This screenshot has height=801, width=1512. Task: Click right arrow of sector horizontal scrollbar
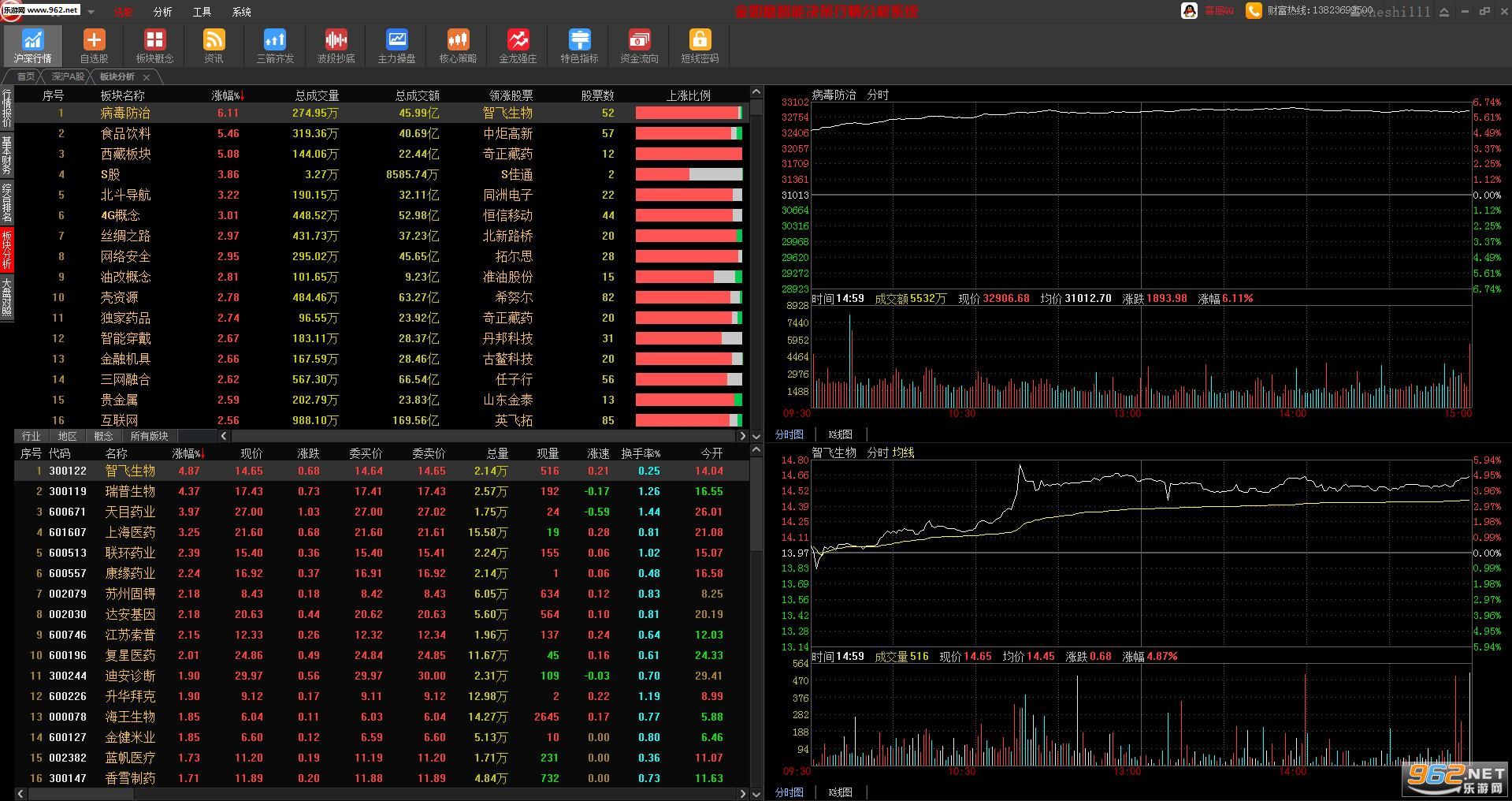742,436
